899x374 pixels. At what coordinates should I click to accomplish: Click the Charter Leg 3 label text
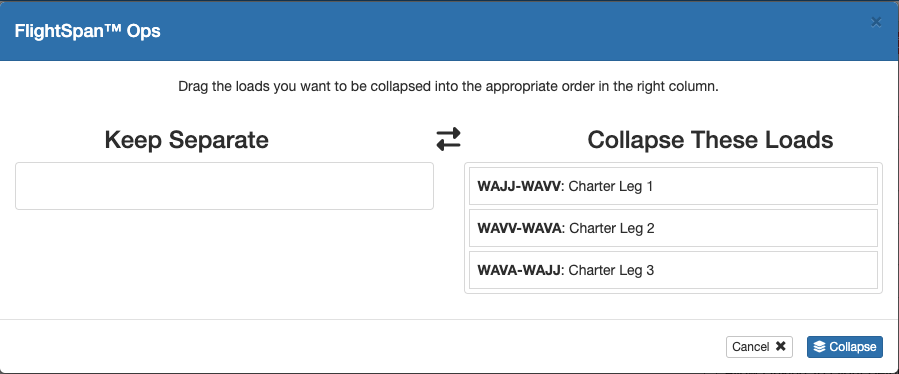tap(611, 270)
